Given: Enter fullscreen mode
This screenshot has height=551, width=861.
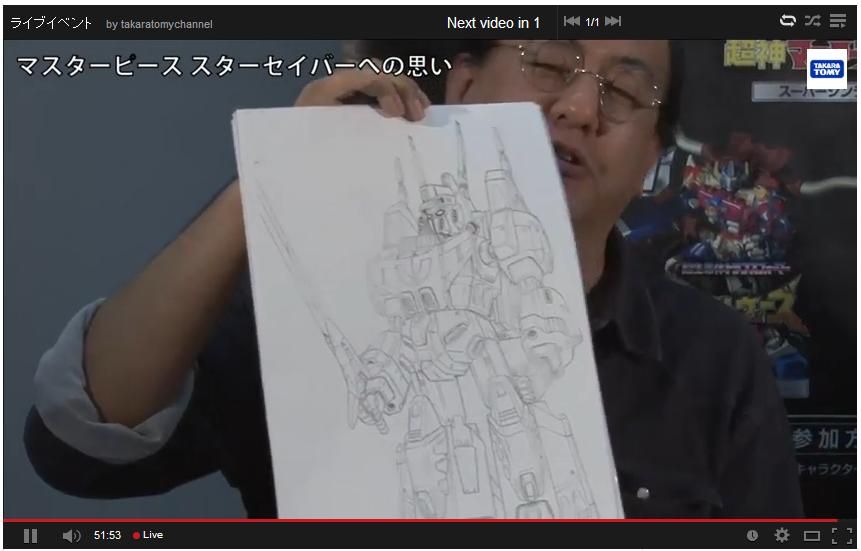Looking at the screenshot, I should 842,536.
